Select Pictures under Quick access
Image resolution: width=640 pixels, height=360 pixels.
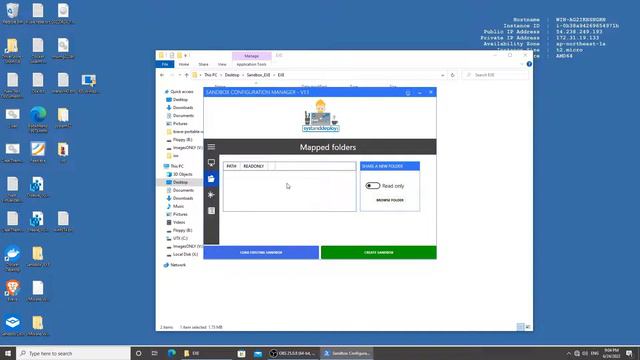pos(180,124)
